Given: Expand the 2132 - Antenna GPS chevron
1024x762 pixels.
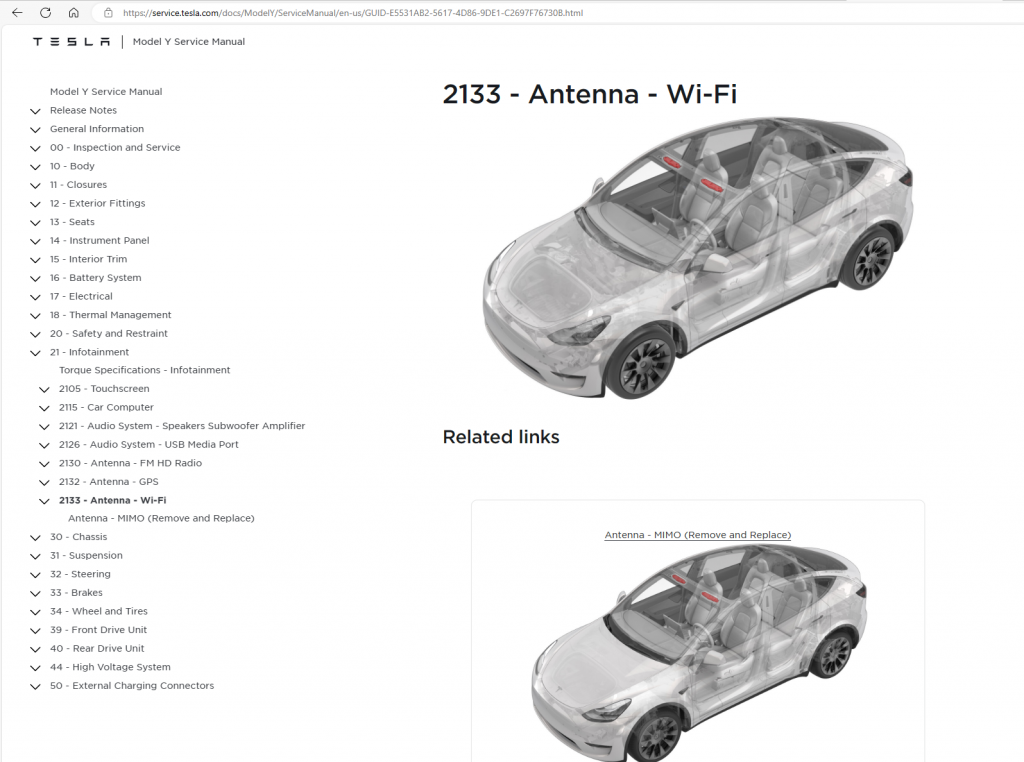Looking at the screenshot, I should 44,483.
